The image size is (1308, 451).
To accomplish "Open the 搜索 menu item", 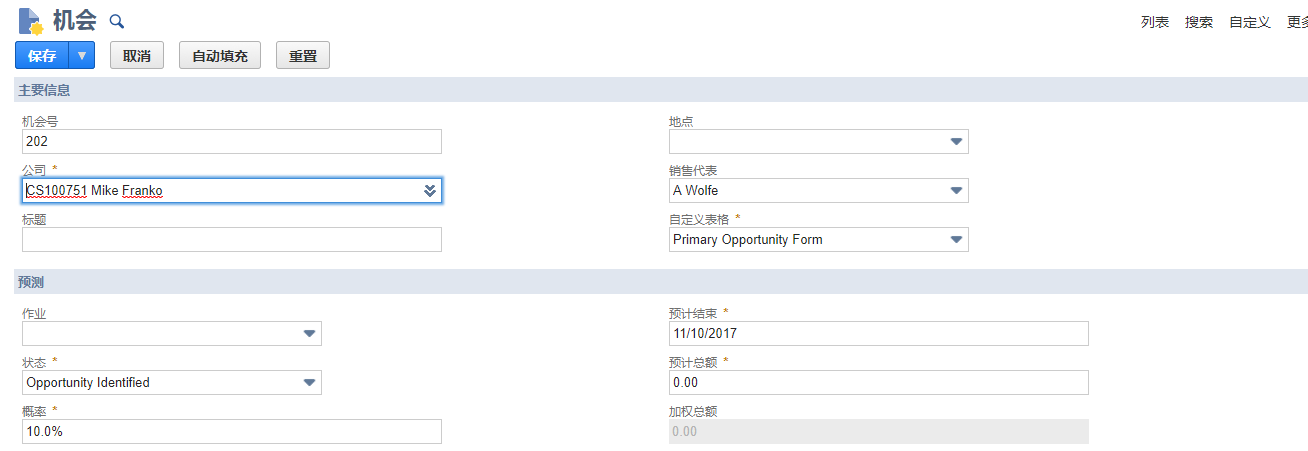I will tap(1198, 22).
